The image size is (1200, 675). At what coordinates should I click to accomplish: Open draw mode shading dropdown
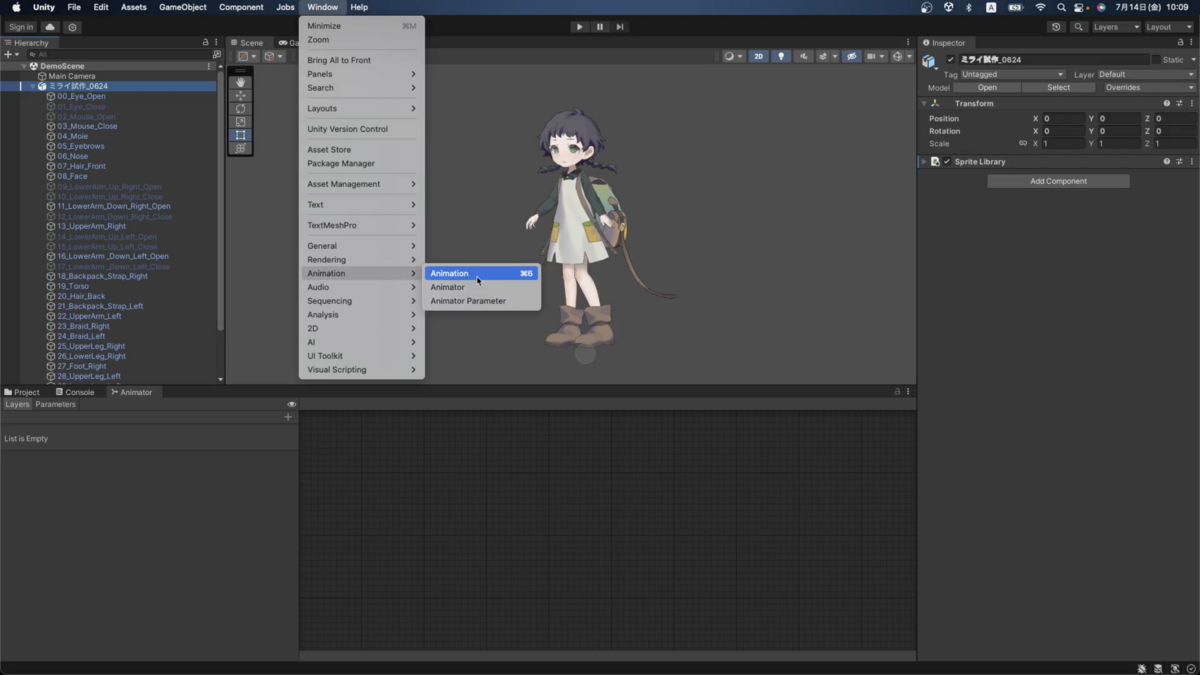[x=733, y=56]
